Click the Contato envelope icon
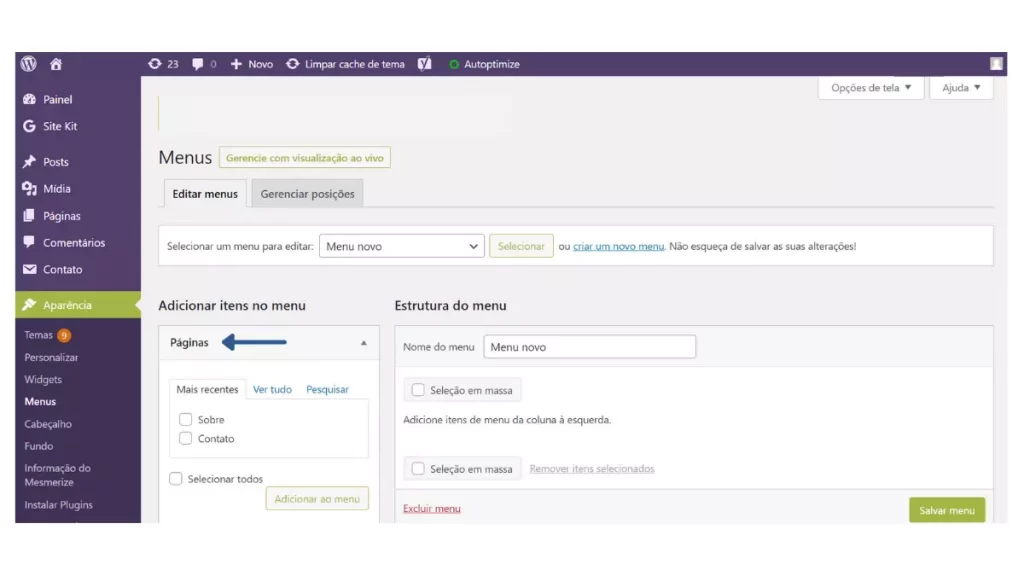This screenshot has width=1024, height=576. (29, 269)
